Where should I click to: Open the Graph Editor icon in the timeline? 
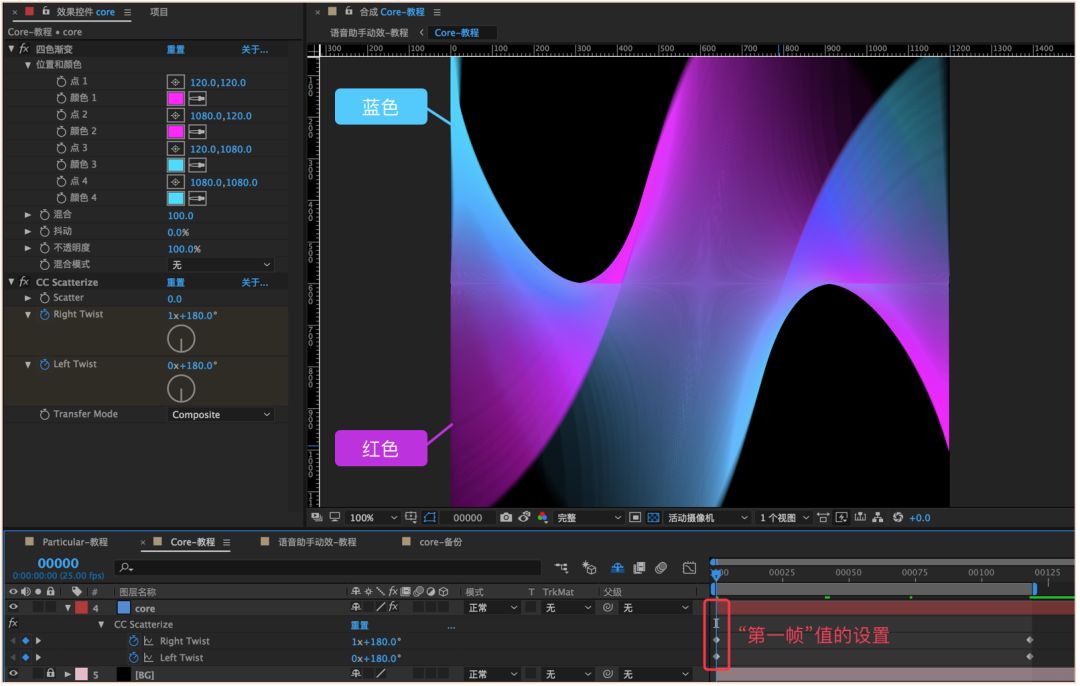pyautogui.click(x=689, y=568)
